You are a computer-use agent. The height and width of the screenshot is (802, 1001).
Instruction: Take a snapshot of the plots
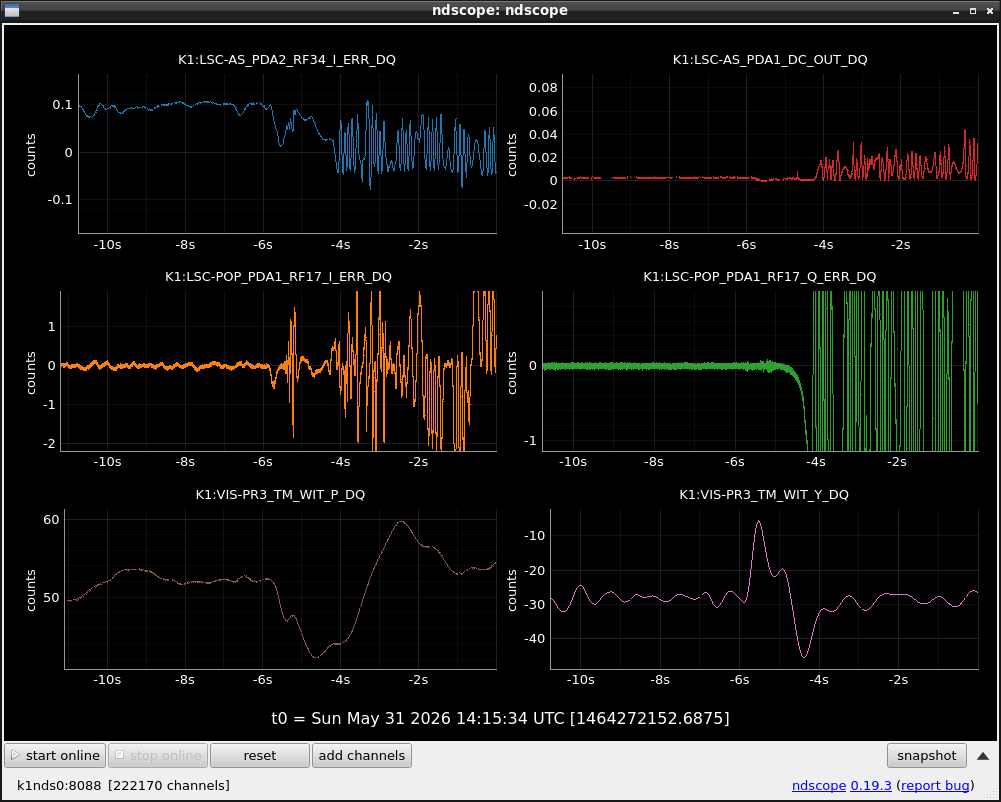coord(926,755)
